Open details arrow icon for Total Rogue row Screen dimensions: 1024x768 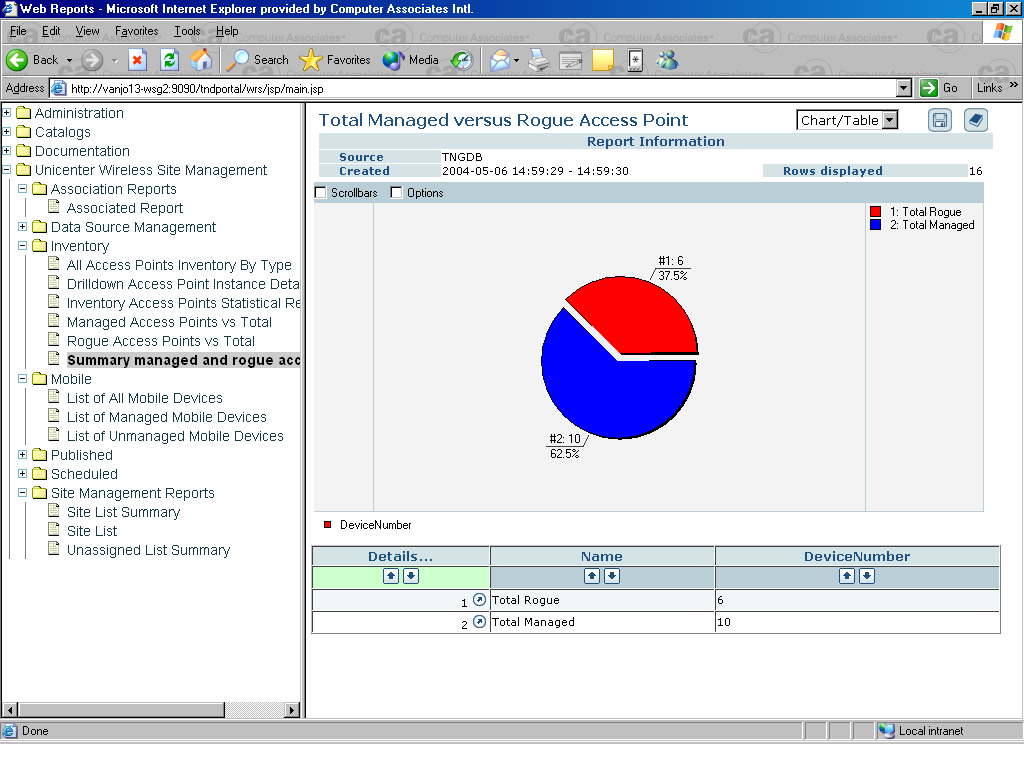tap(479, 600)
